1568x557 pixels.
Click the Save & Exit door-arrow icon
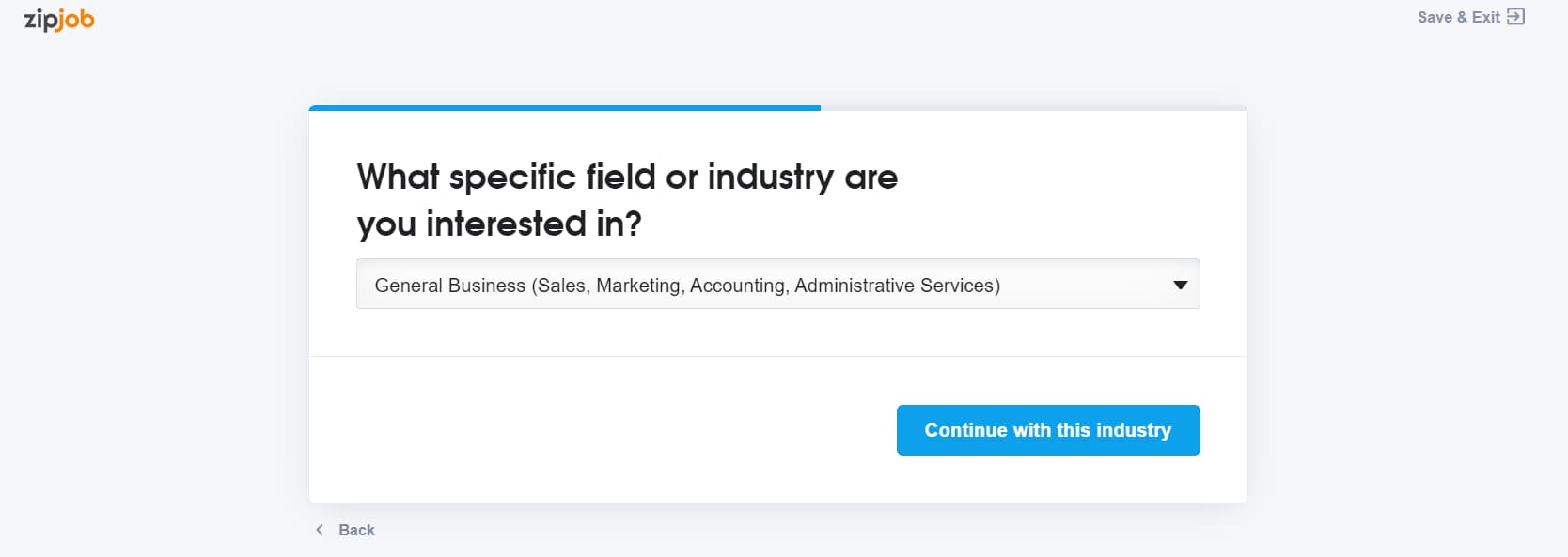1515,17
